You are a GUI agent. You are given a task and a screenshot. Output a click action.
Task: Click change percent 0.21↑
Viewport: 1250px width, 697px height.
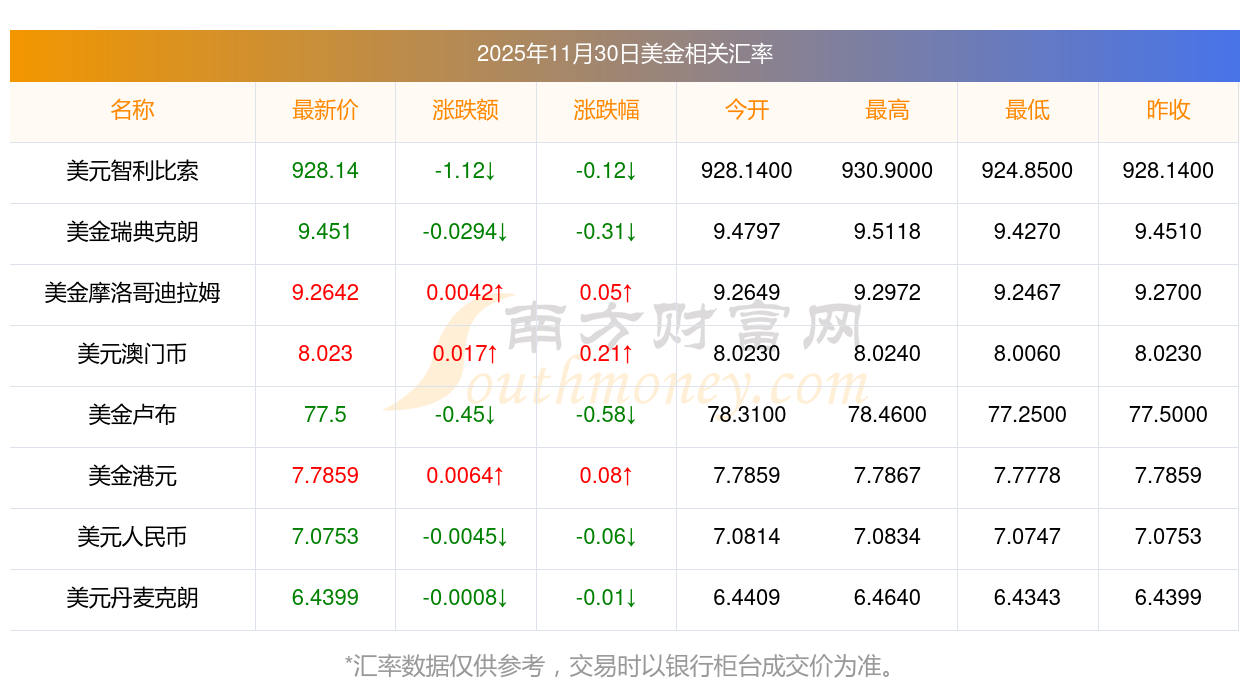(x=606, y=354)
